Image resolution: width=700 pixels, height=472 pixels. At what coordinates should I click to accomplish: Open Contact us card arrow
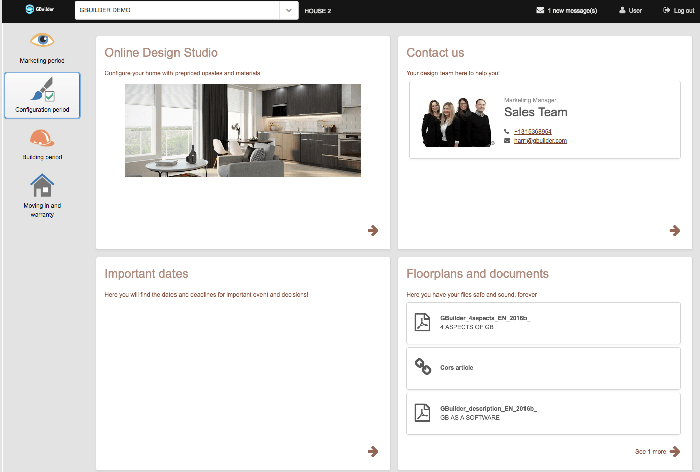[675, 230]
